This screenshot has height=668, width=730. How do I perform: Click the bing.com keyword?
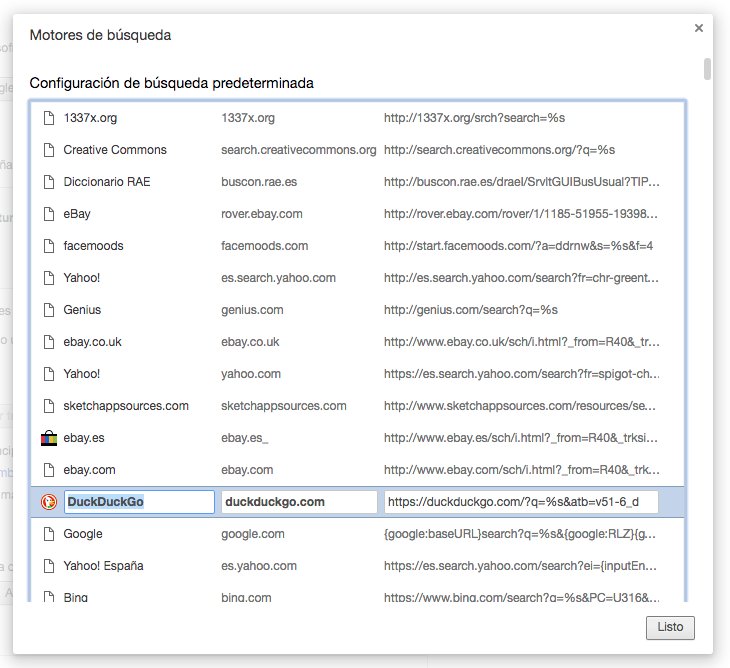246,597
